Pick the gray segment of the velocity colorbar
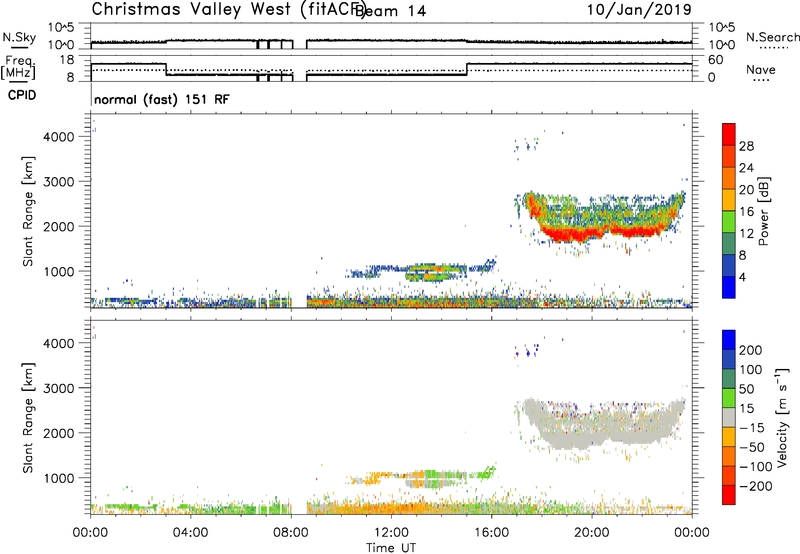 pyautogui.click(x=729, y=417)
